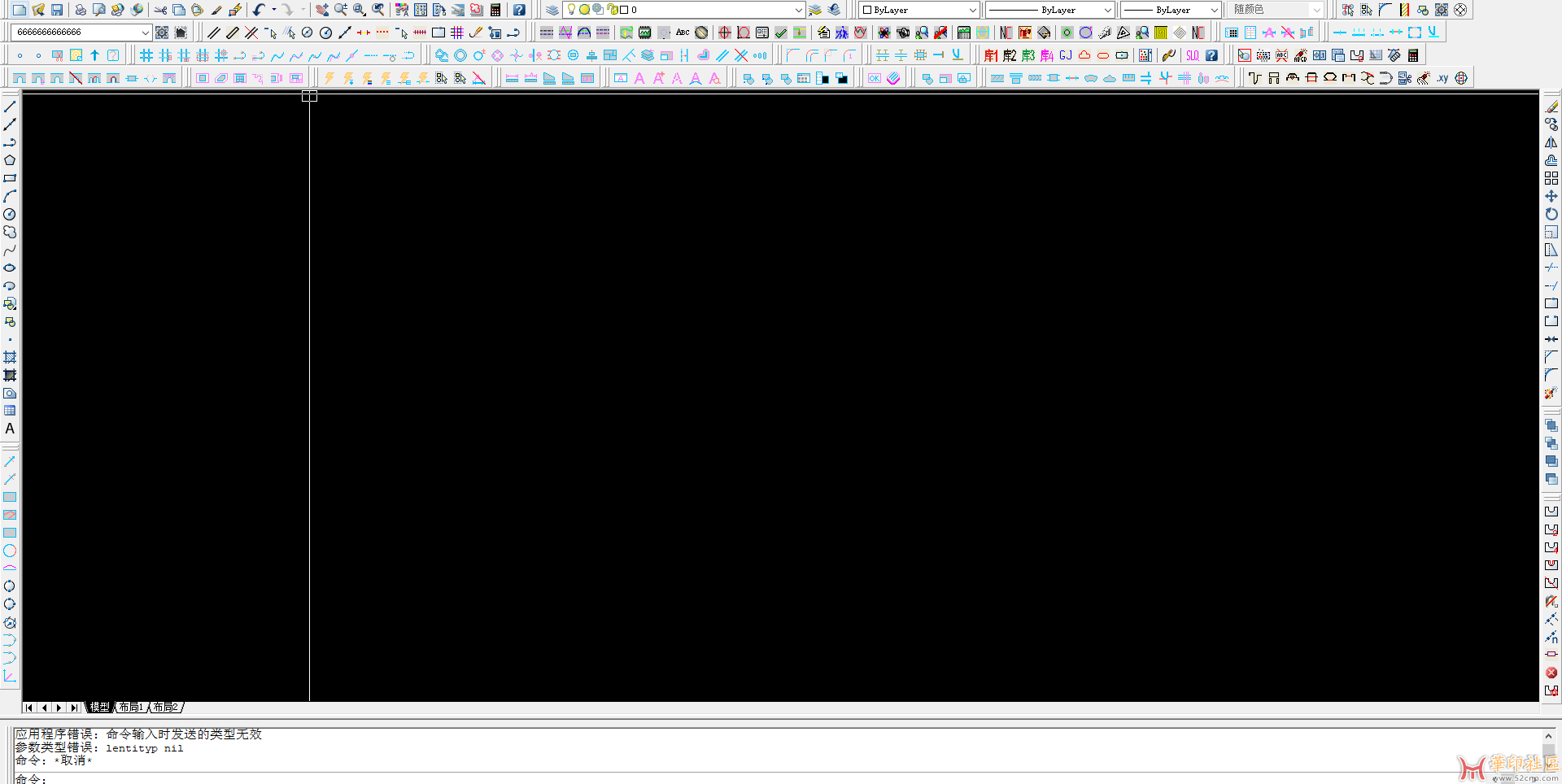Image resolution: width=1562 pixels, height=784 pixels.
Task: Select the Hatch tool
Action: pyautogui.click(x=10, y=357)
